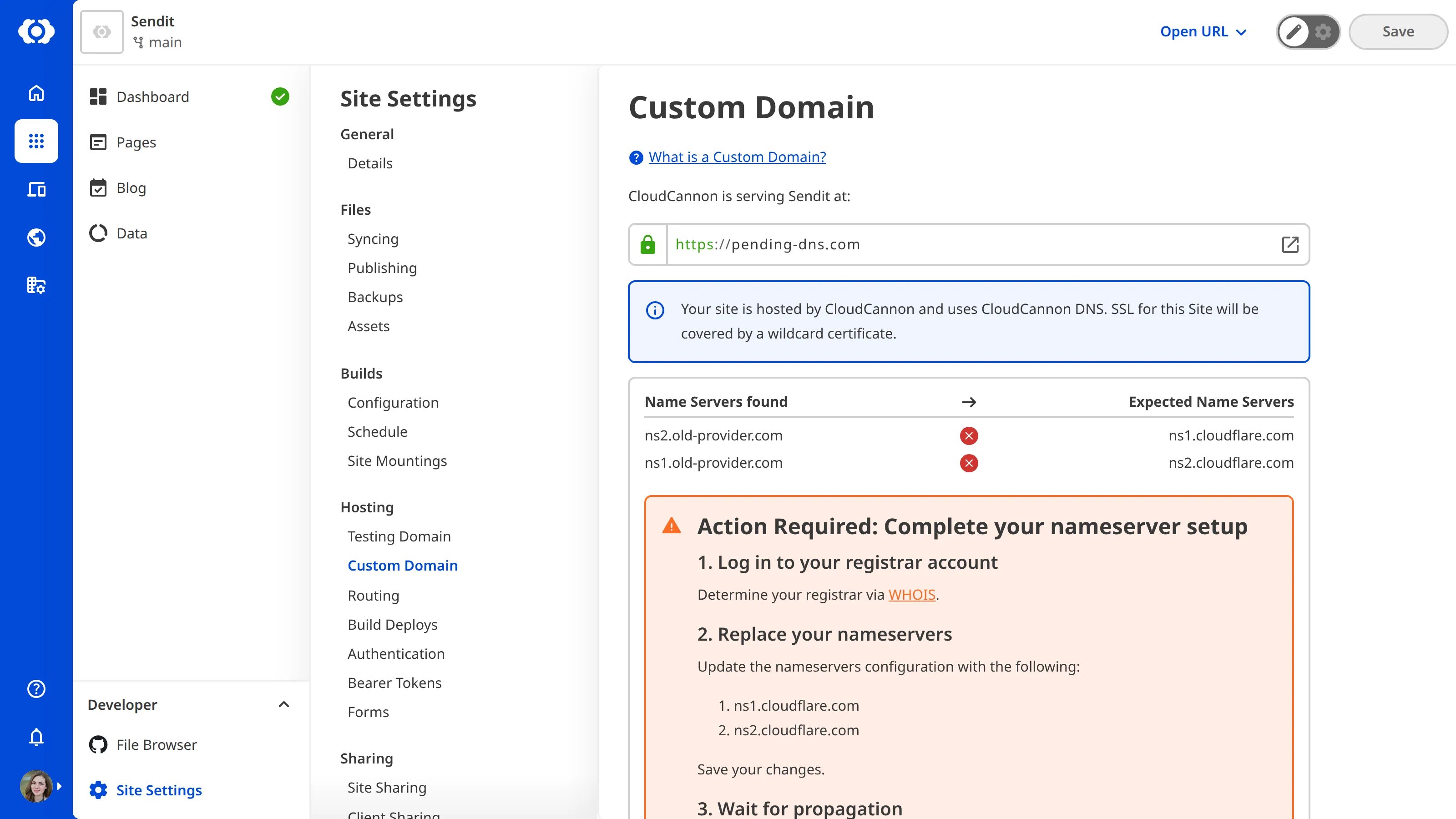Click the Dashboard icon
This screenshot has height=819, width=1456.
[98, 96]
